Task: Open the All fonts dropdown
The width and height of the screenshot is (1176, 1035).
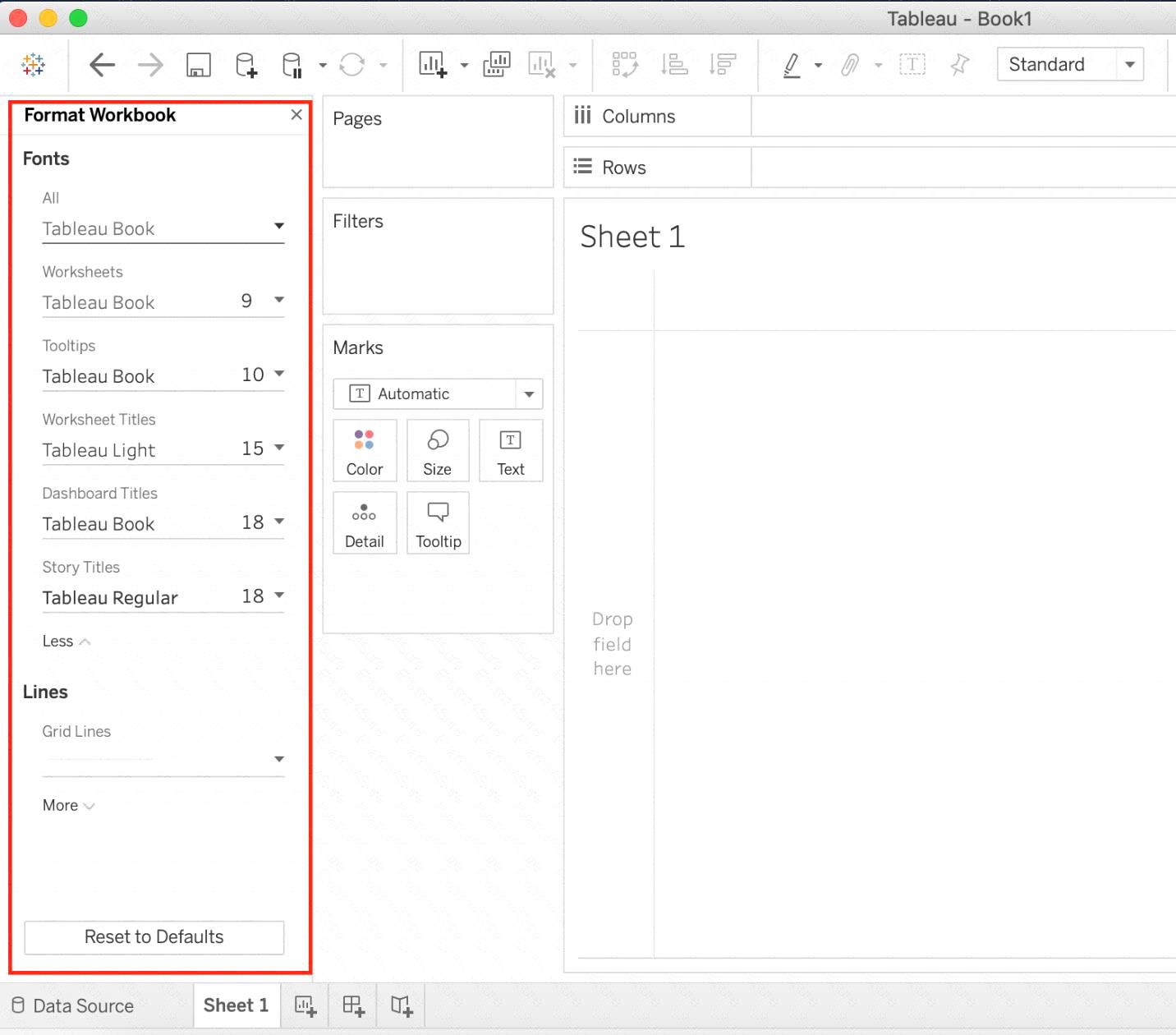Action: pos(163,228)
